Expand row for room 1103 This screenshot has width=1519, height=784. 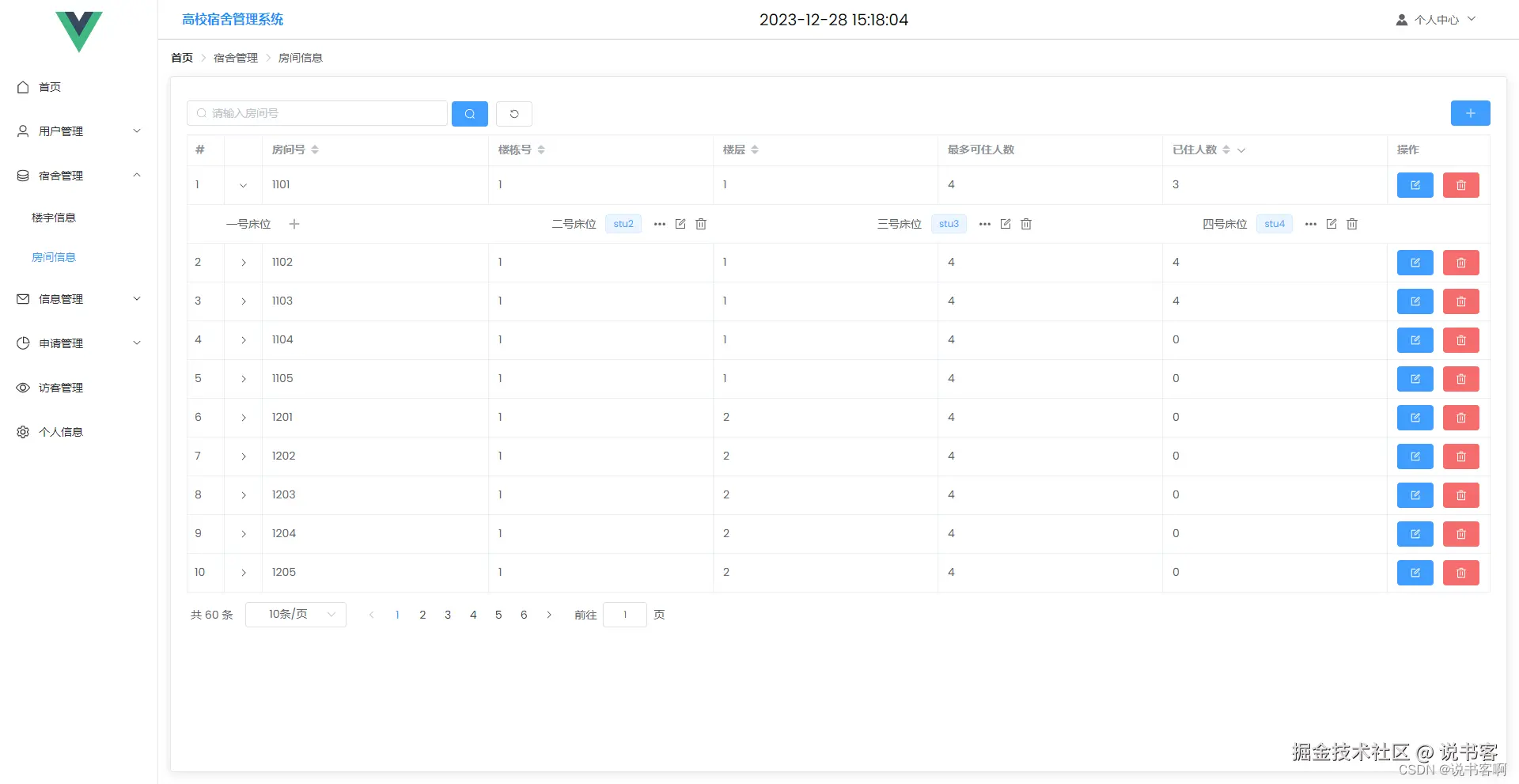tap(243, 301)
